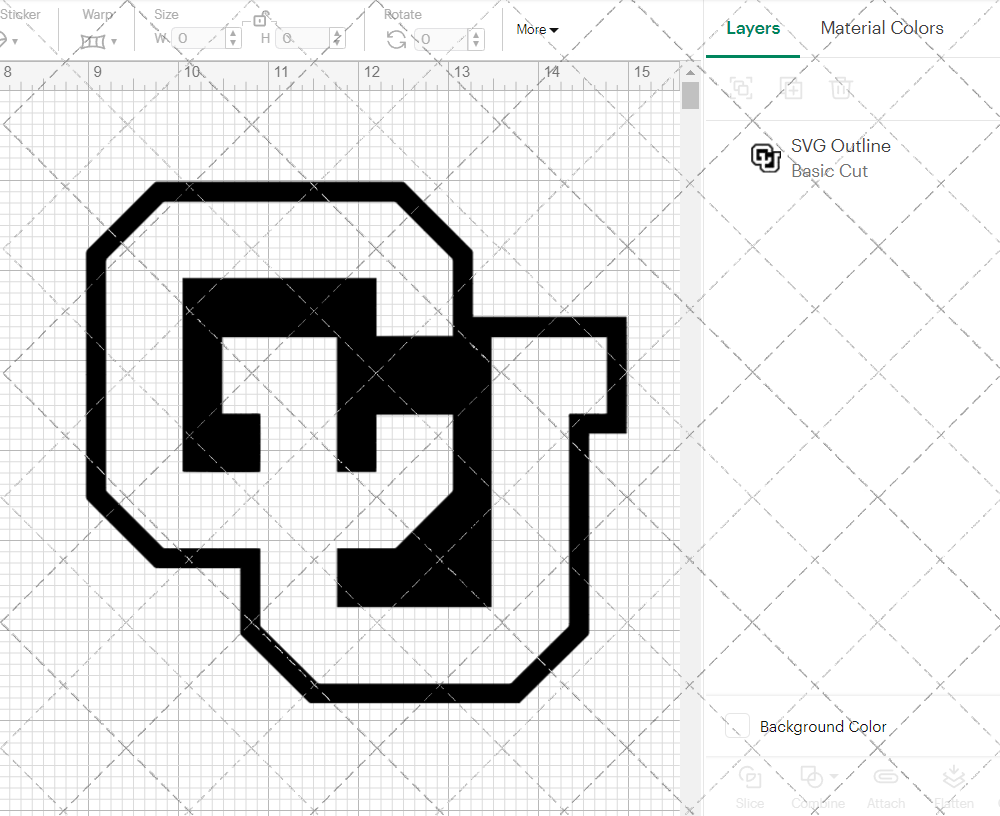Open the Background Color swatch
The image size is (1000, 816).
[737, 726]
